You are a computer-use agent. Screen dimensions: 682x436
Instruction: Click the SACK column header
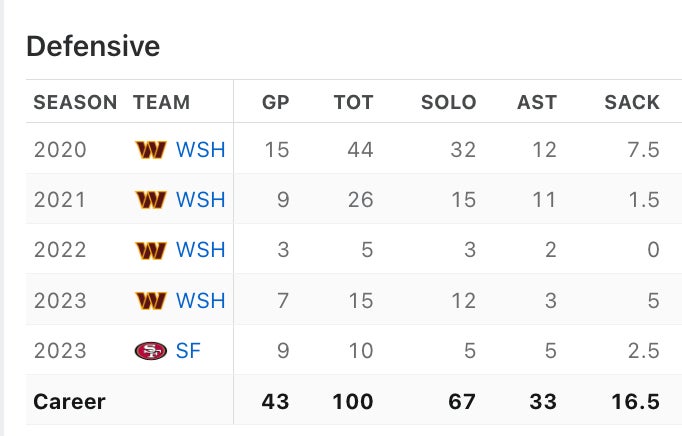click(x=632, y=102)
